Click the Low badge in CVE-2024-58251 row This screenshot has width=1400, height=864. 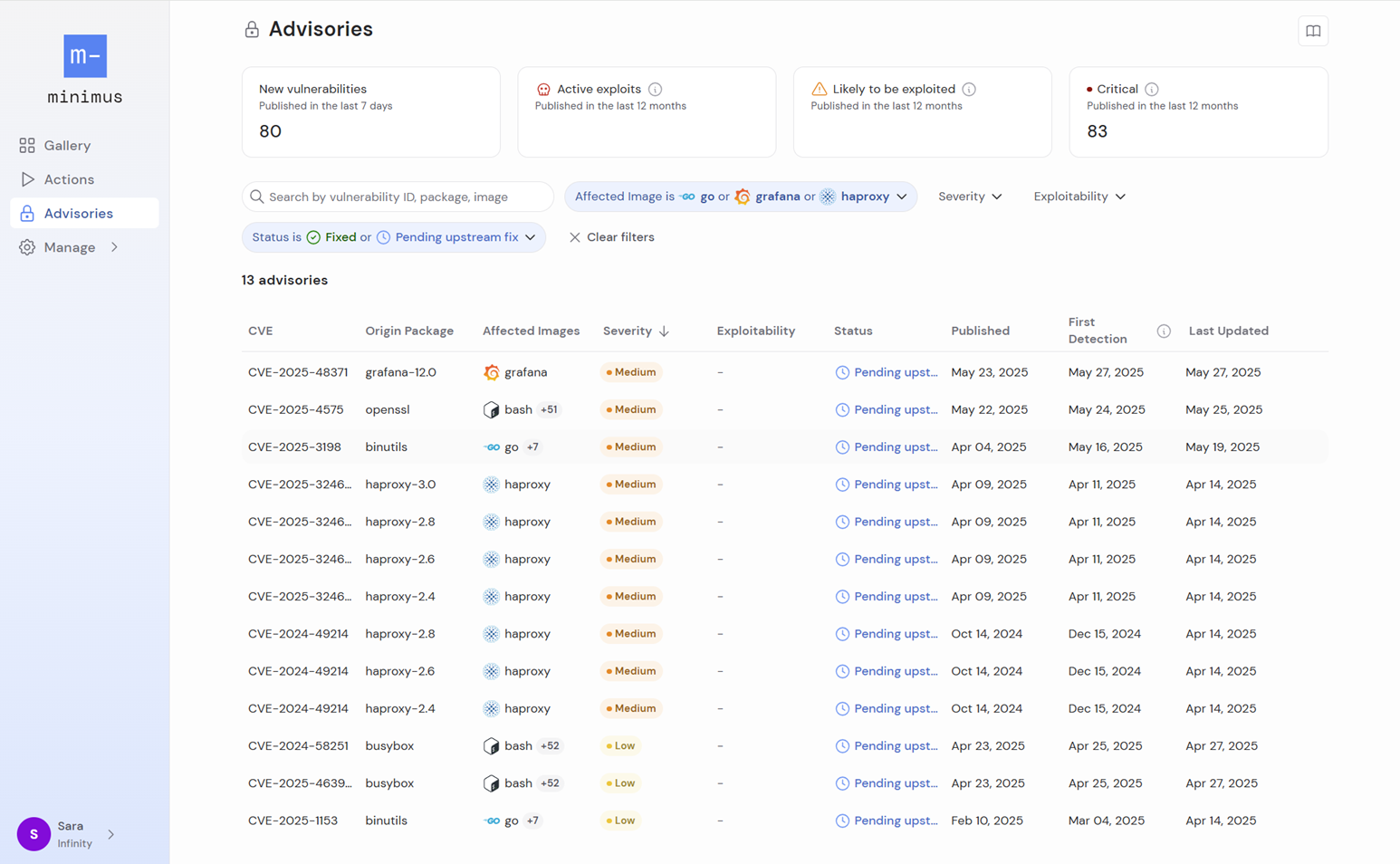pos(620,746)
